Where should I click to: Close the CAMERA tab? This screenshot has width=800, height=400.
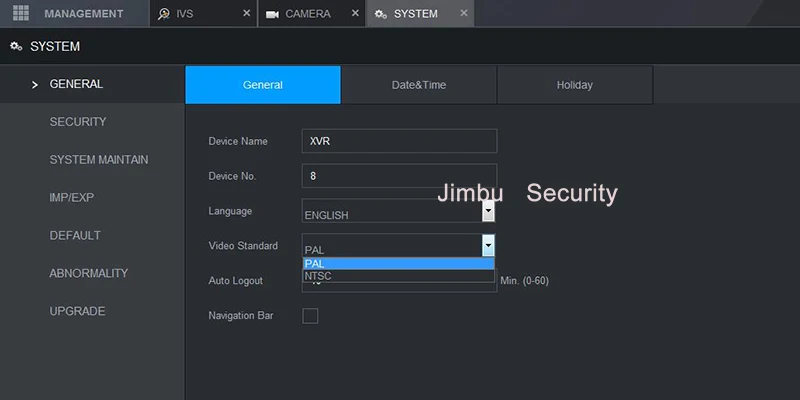355,13
